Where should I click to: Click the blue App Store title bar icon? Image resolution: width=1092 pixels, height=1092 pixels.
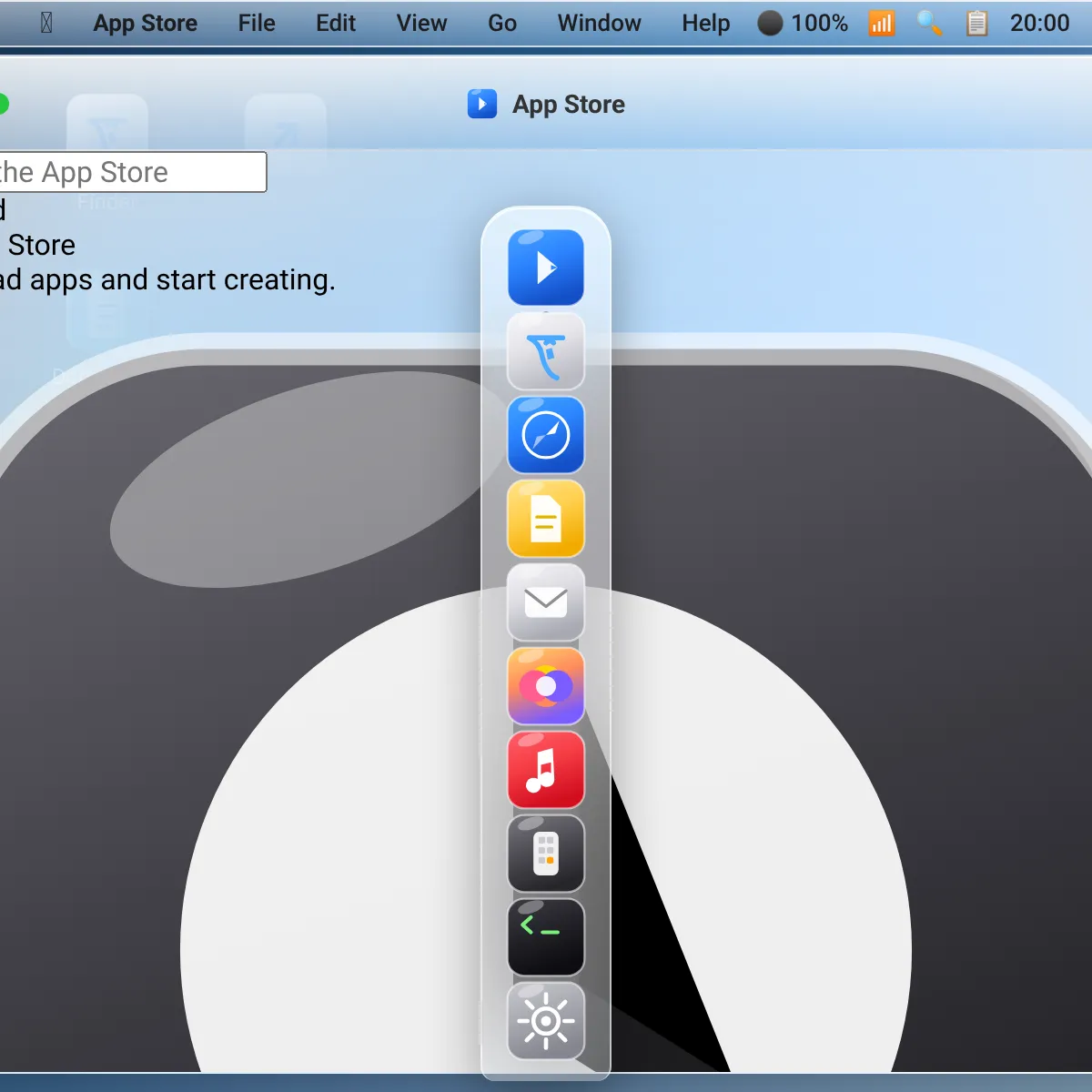482,104
